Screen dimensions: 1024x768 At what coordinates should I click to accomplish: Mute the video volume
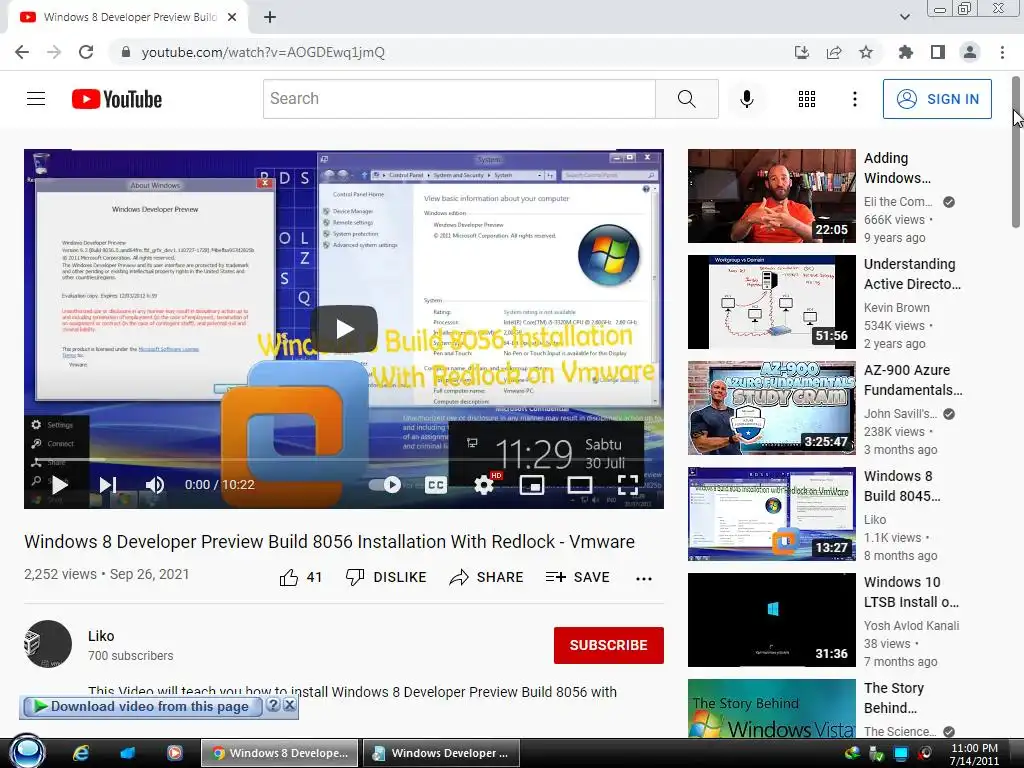click(155, 485)
